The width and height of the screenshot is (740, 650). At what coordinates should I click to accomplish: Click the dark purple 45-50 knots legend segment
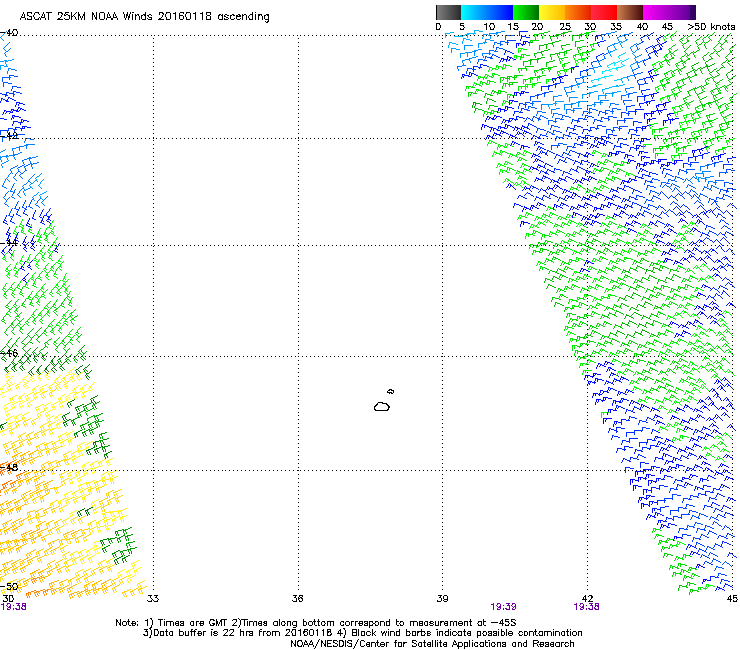[682, 12]
